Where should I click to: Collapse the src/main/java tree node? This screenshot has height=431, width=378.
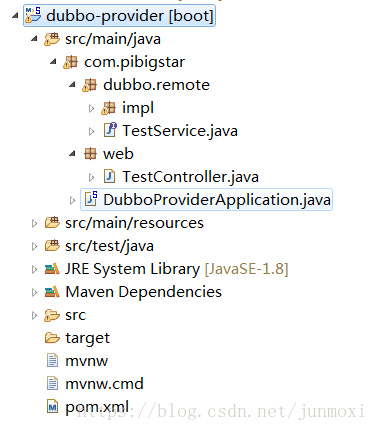pyautogui.click(x=34, y=39)
